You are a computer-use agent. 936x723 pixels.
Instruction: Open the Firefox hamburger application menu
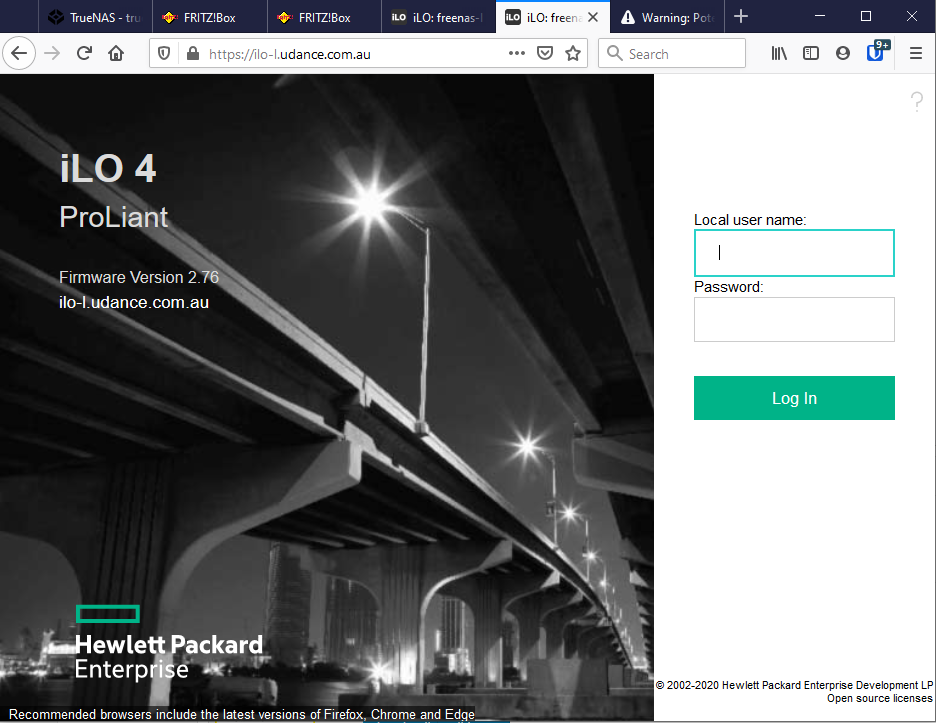(916, 54)
